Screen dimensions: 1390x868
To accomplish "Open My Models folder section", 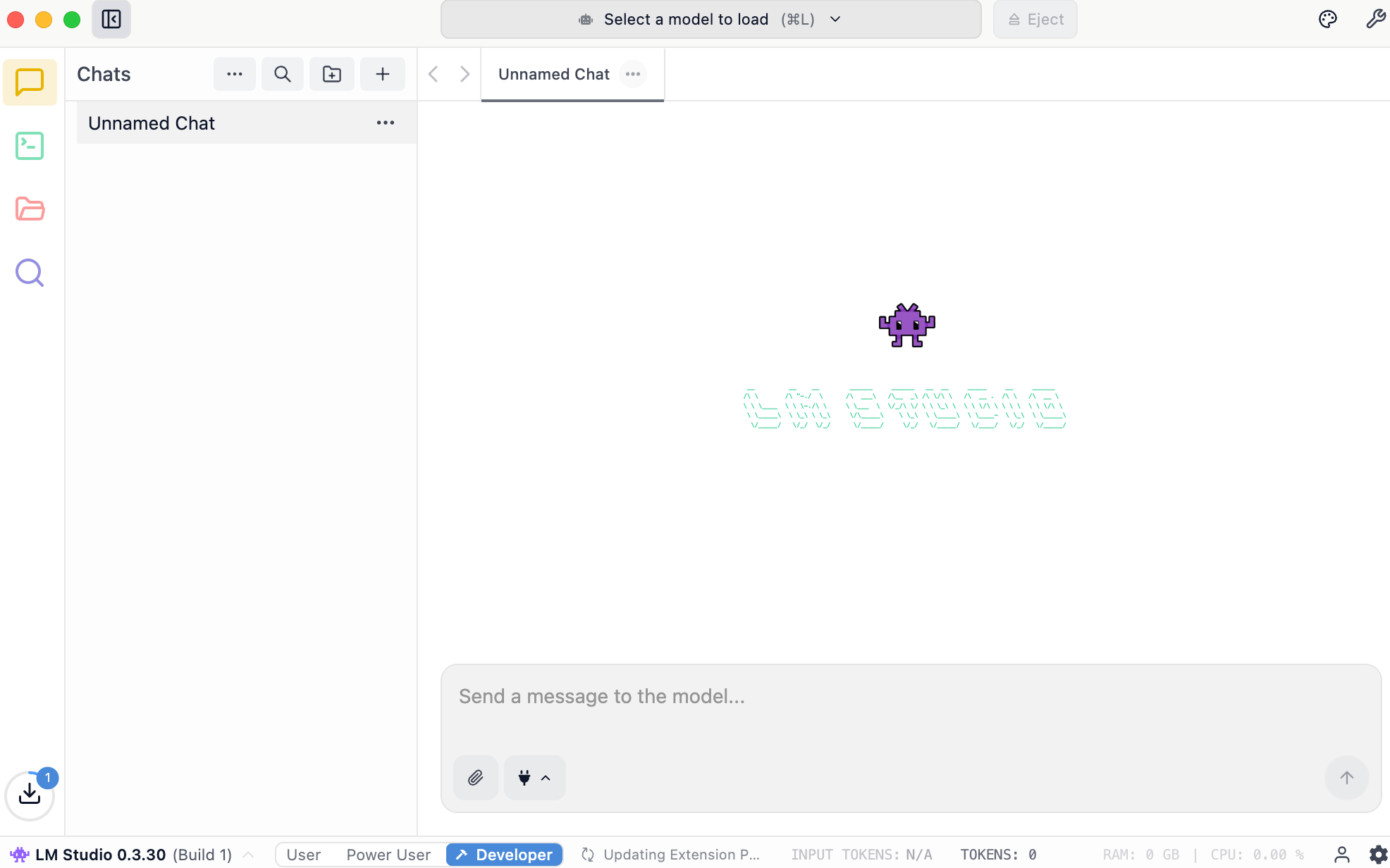I will click(30, 209).
